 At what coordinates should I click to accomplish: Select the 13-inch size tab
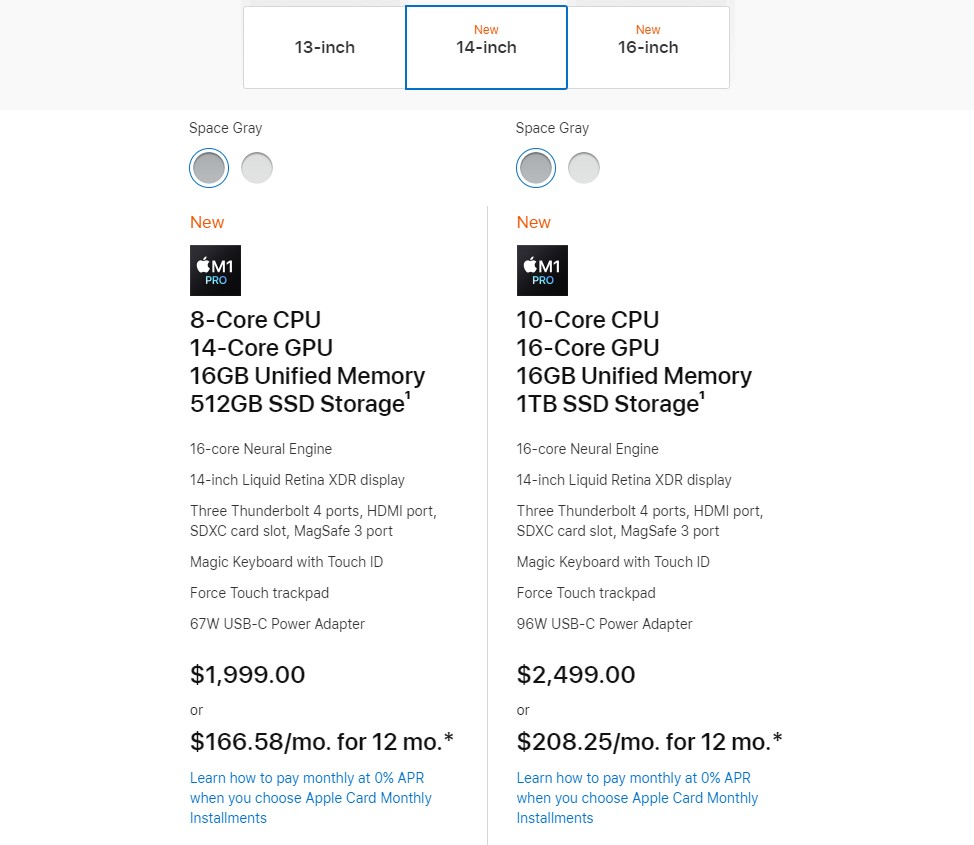[x=324, y=48]
